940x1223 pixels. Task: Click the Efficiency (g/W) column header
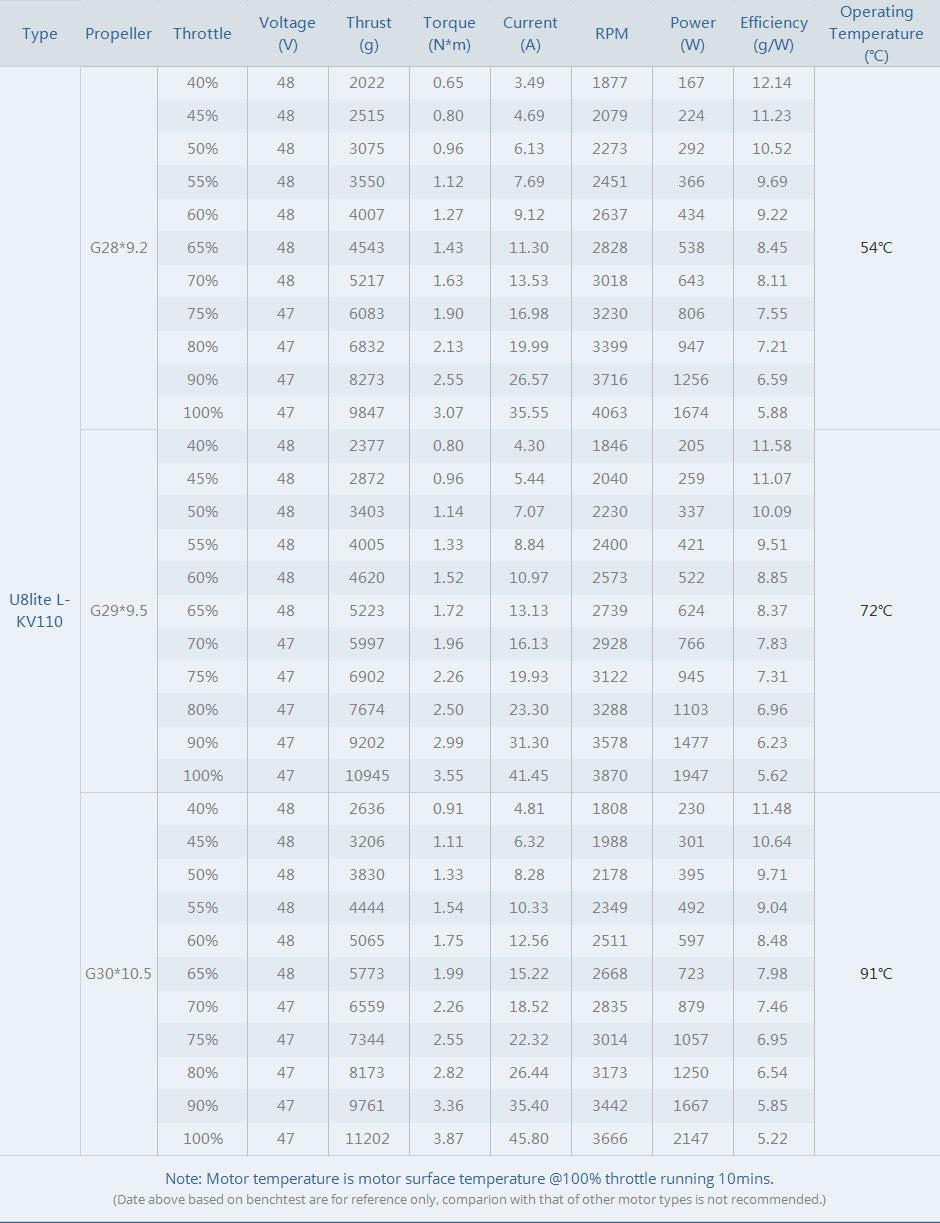coord(773,34)
